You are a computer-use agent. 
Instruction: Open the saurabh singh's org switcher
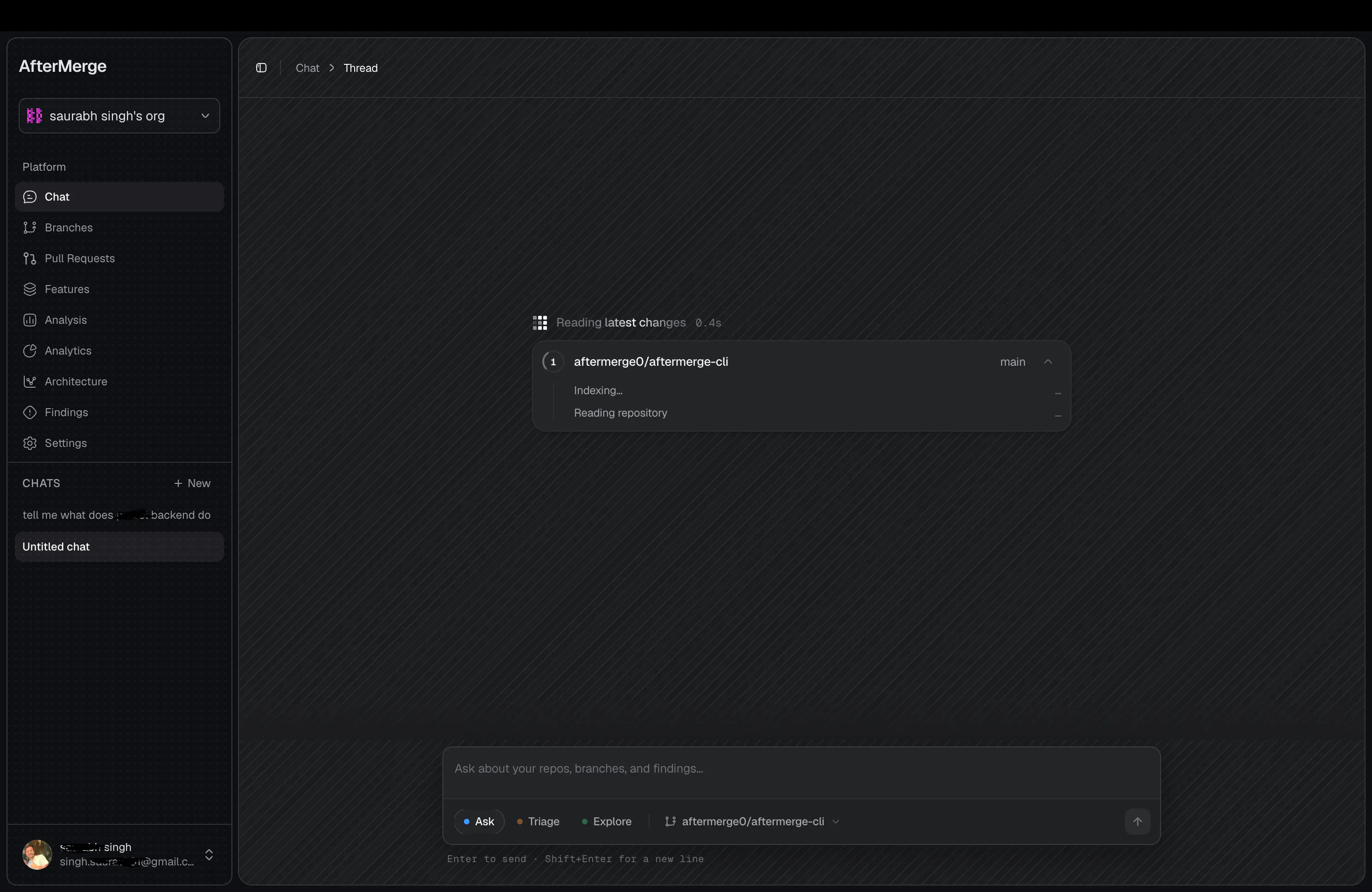pyautogui.click(x=119, y=116)
